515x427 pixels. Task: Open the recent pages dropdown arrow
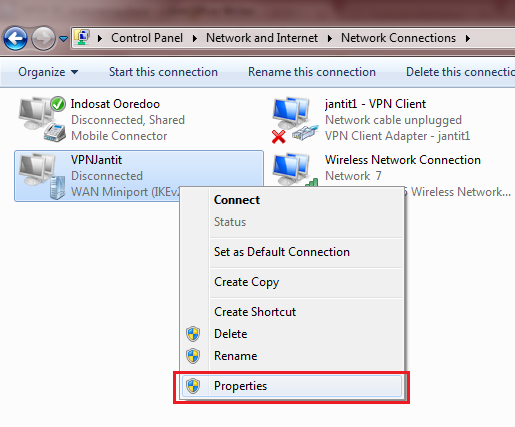(x=63, y=39)
